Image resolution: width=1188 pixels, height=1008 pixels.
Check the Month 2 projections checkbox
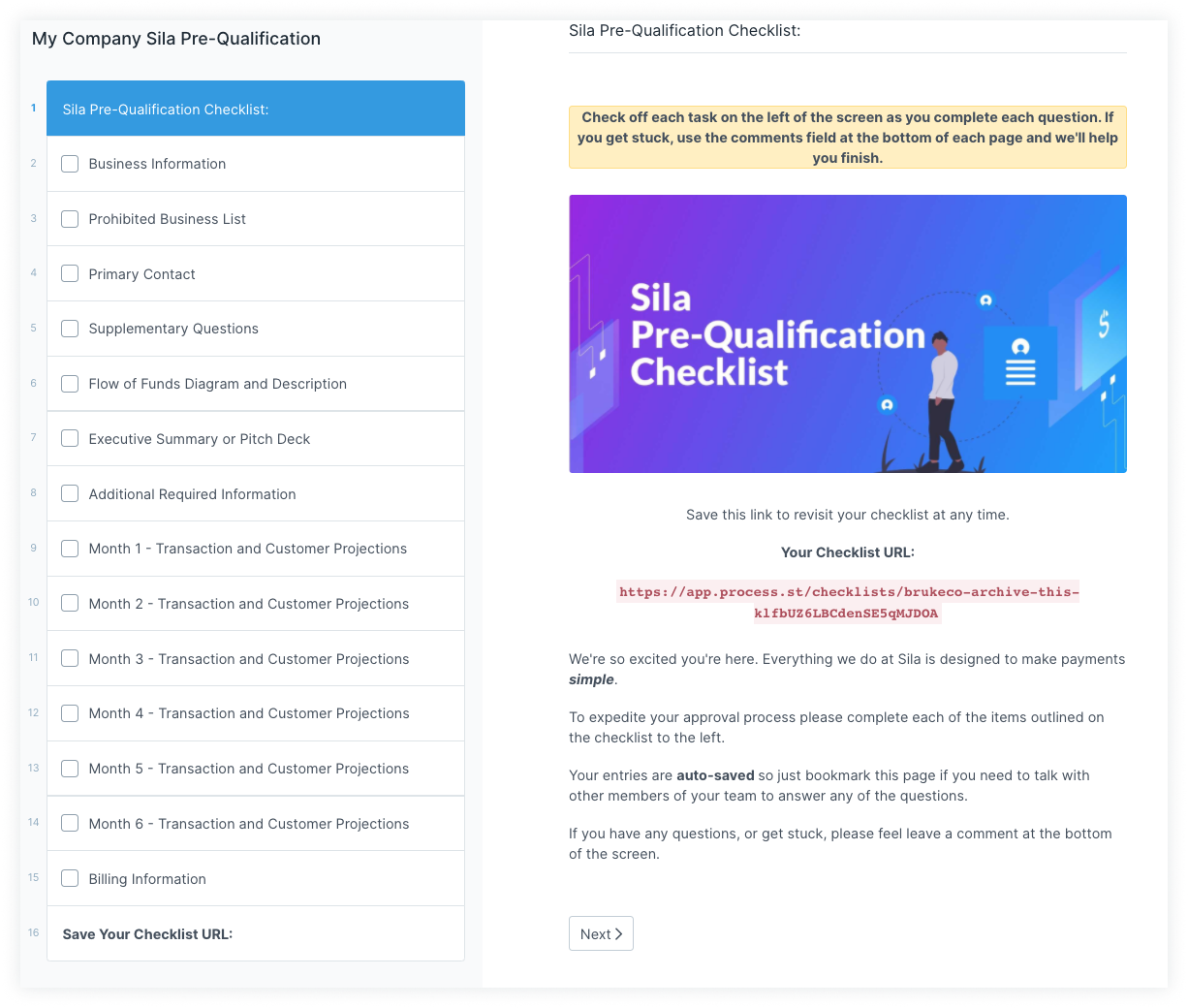tap(70, 603)
